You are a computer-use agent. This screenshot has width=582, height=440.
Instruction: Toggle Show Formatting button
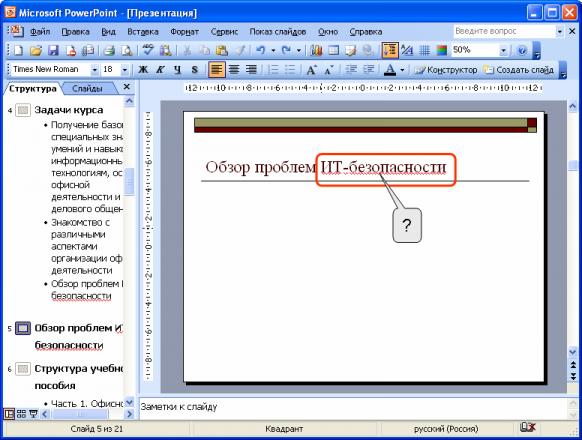pos(407,50)
